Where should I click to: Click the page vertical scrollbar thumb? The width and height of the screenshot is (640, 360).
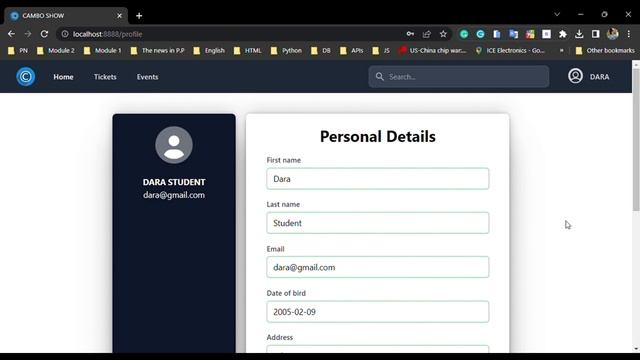(x=636, y=140)
